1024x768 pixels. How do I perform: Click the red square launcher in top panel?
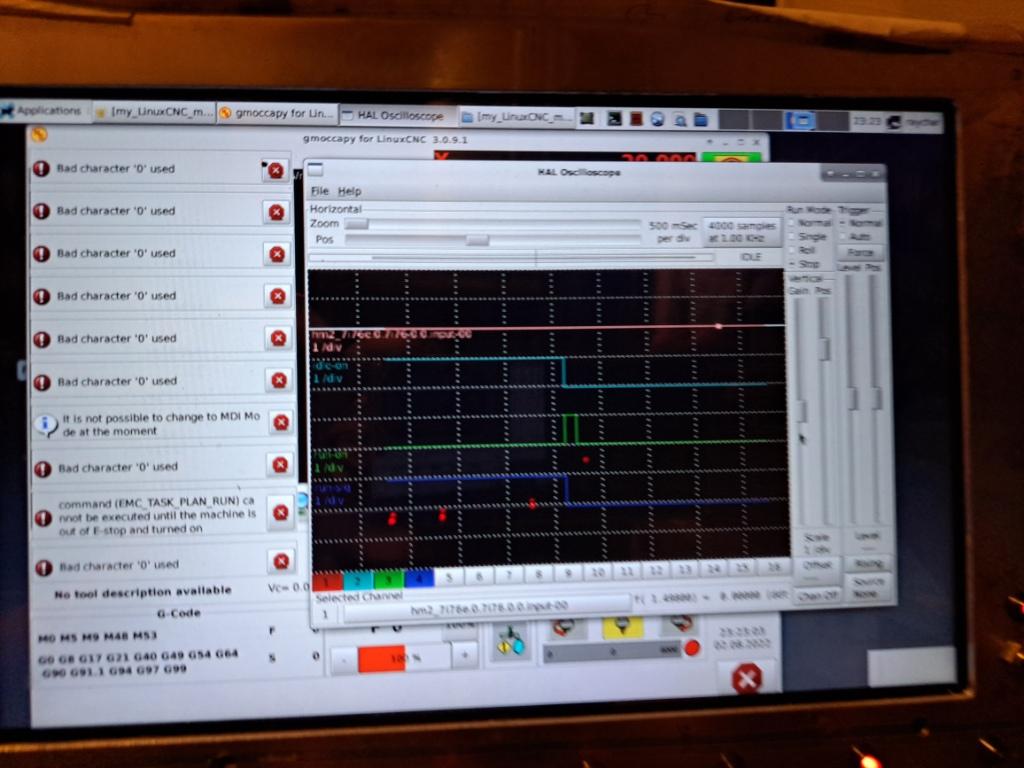pos(636,119)
